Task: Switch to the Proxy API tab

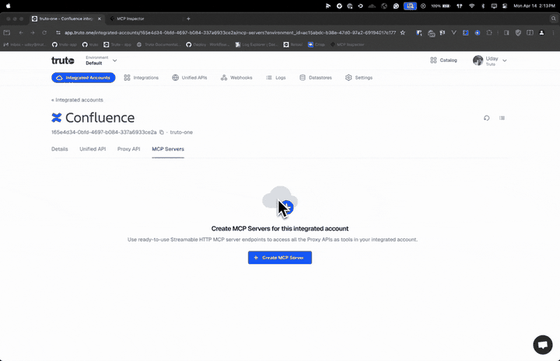Action: point(129,149)
